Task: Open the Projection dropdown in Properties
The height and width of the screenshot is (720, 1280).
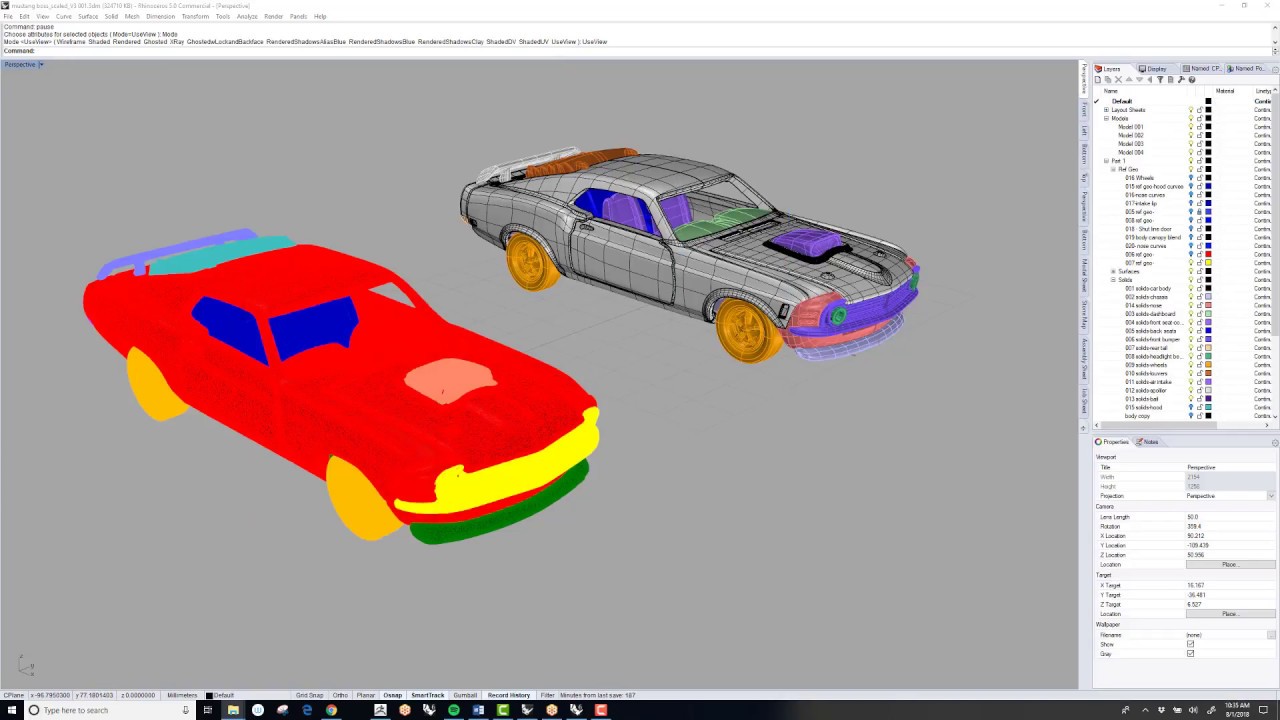Action: [x=1271, y=496]
